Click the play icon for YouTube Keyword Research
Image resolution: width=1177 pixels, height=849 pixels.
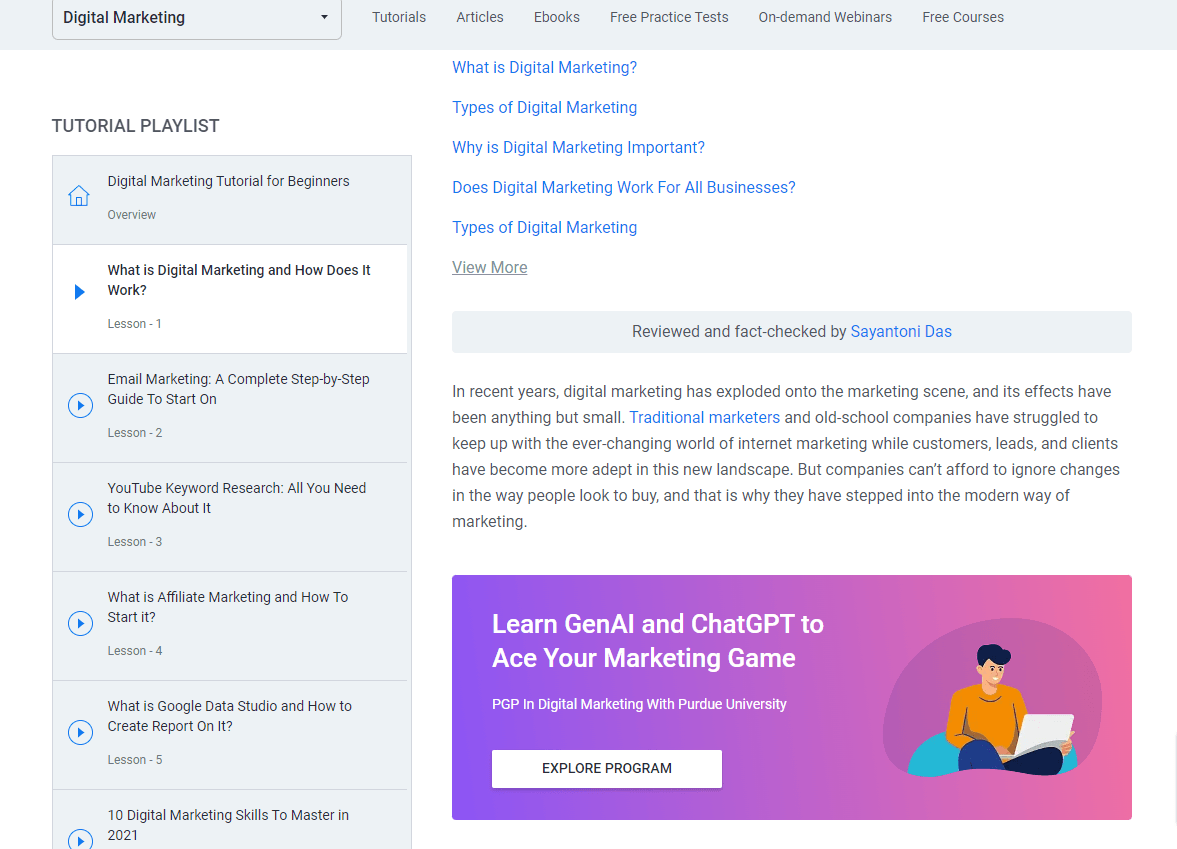80,514
